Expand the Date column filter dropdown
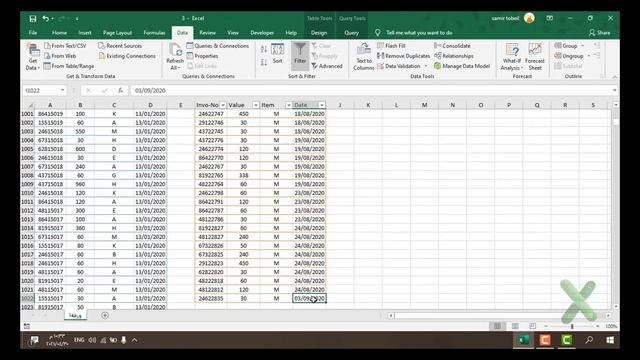The height and width of the screenshot is (360, 640). coord(322,105)
